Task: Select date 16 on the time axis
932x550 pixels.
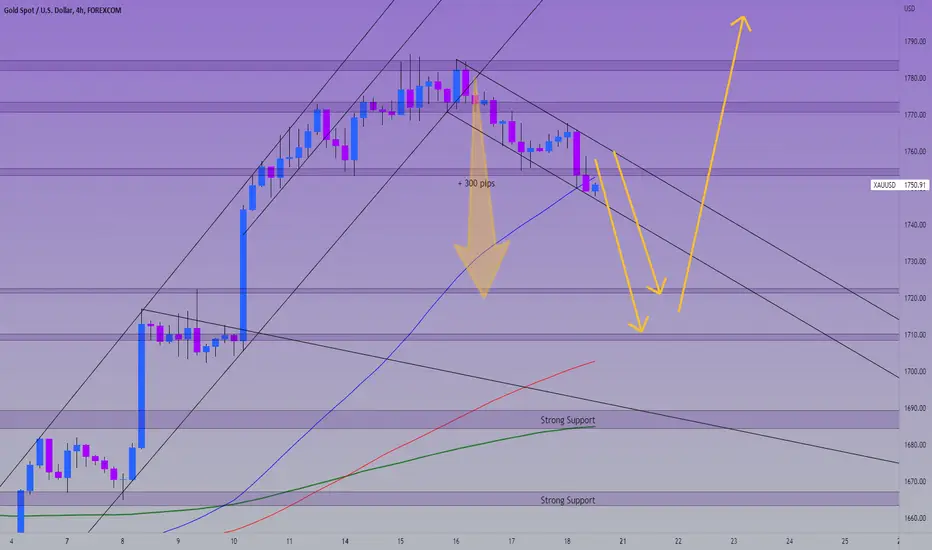Action: tap(456, 541)
